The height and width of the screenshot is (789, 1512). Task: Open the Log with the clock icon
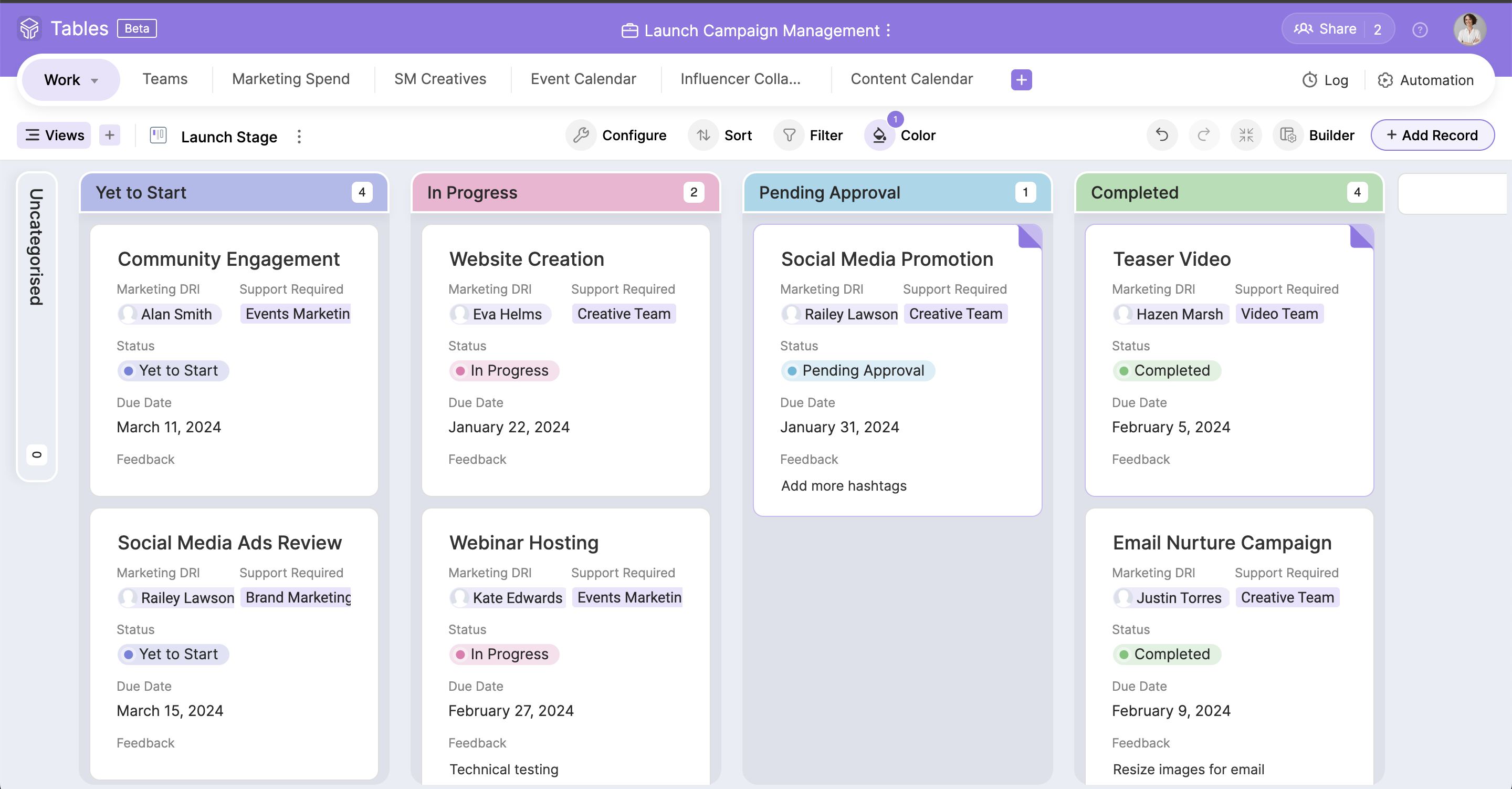tap(1310, 80)
